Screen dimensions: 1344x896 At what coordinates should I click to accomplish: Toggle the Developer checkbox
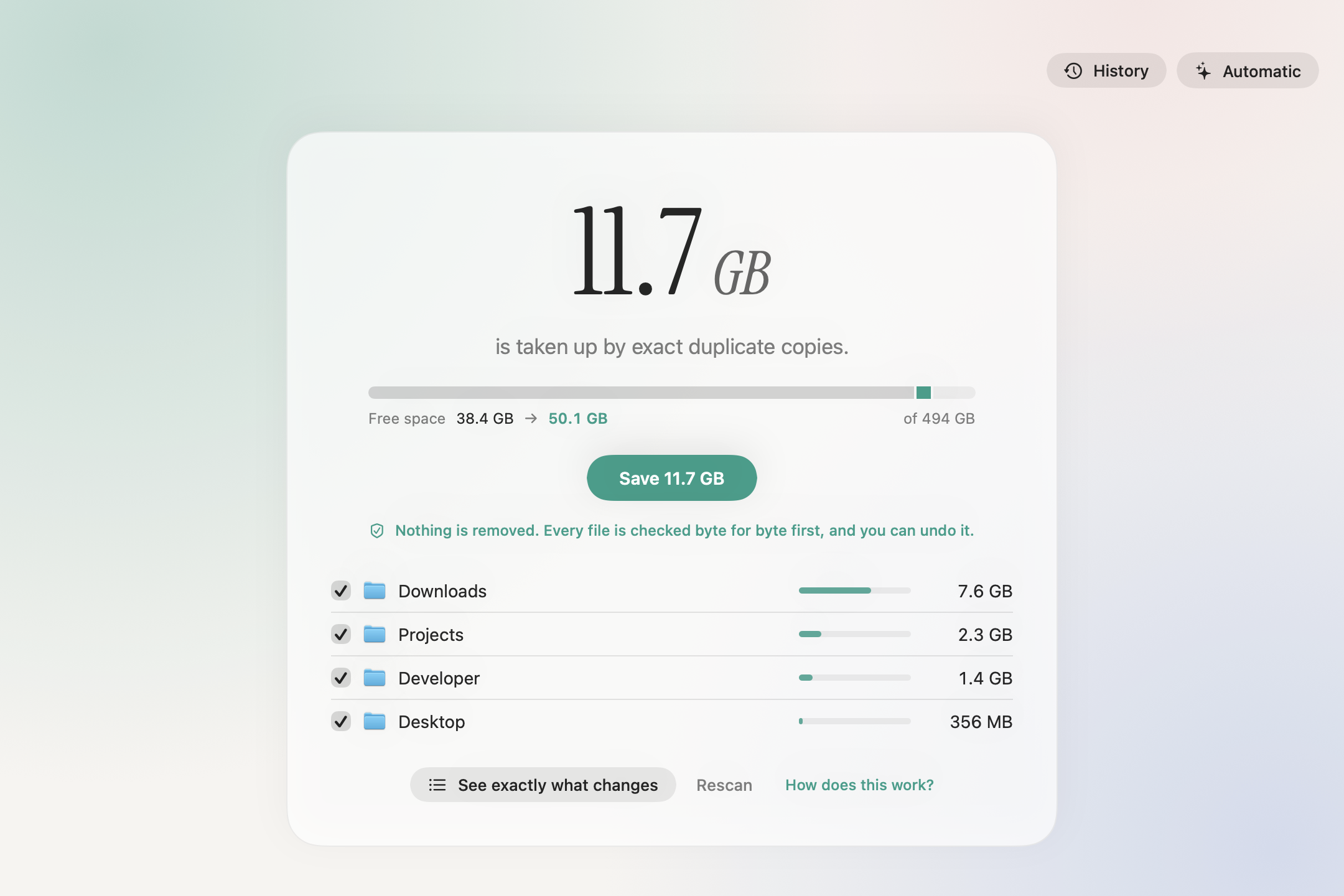pyautogui.click(x=341, y=678)
